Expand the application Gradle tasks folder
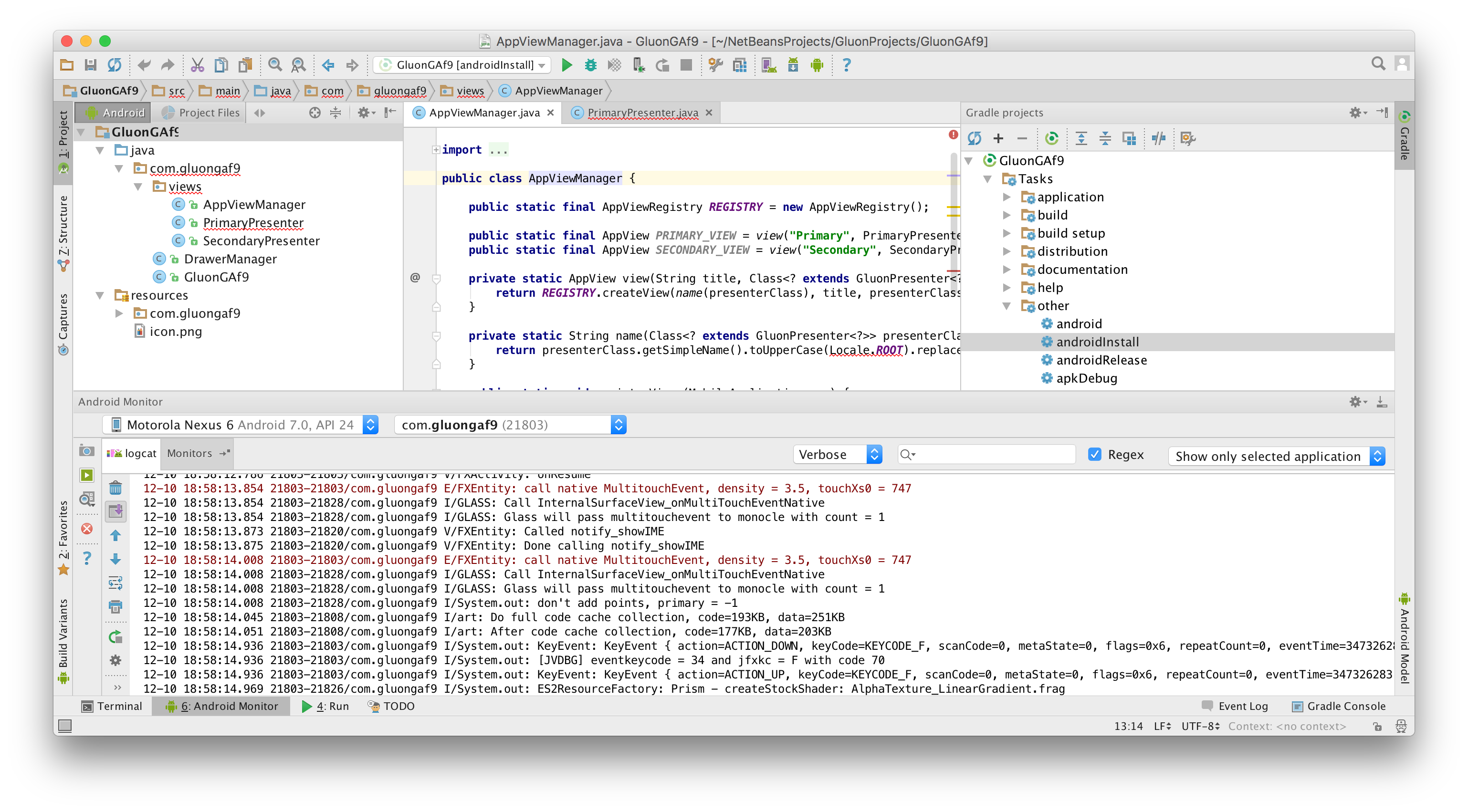The height and width of the screenshot is (812, 1468). 1007,197
